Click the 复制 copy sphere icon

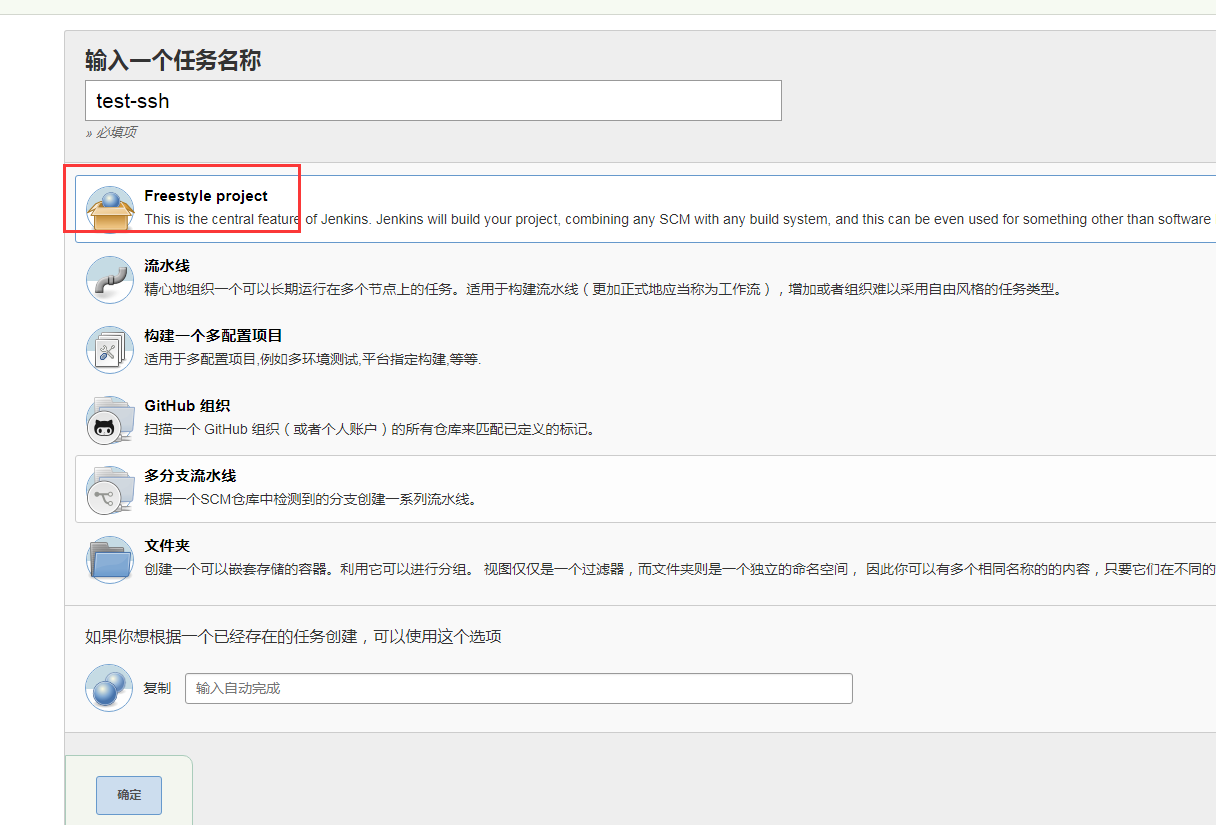click(109, 688)
